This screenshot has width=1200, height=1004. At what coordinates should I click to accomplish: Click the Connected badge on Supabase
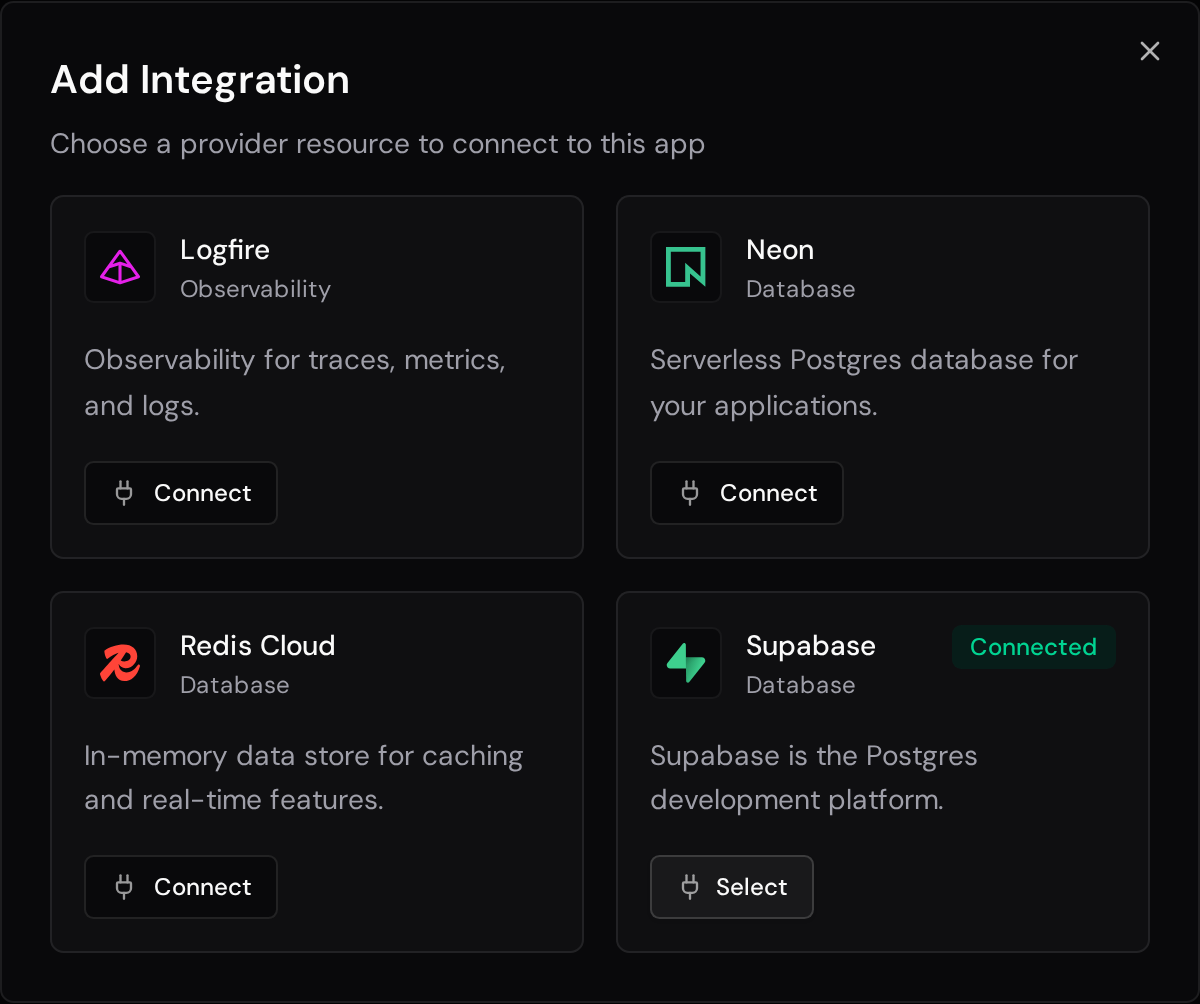pos(1034,647)
